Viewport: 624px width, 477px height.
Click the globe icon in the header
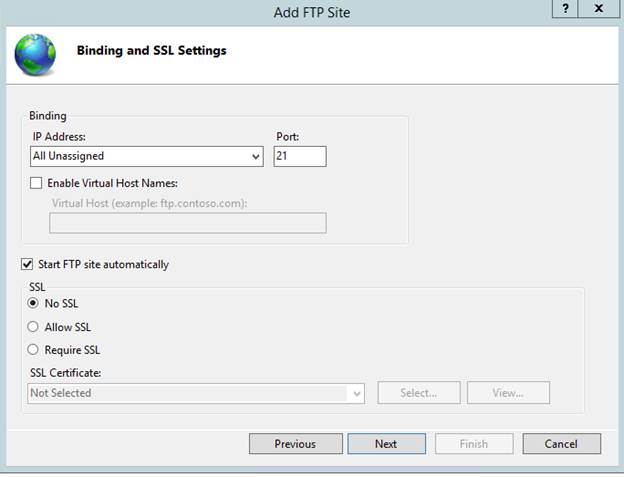coord(35,55)
